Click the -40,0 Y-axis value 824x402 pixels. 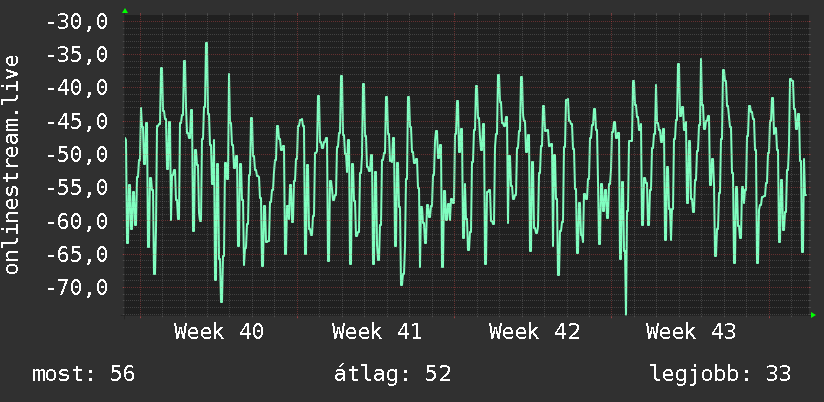tap(77, 88)
